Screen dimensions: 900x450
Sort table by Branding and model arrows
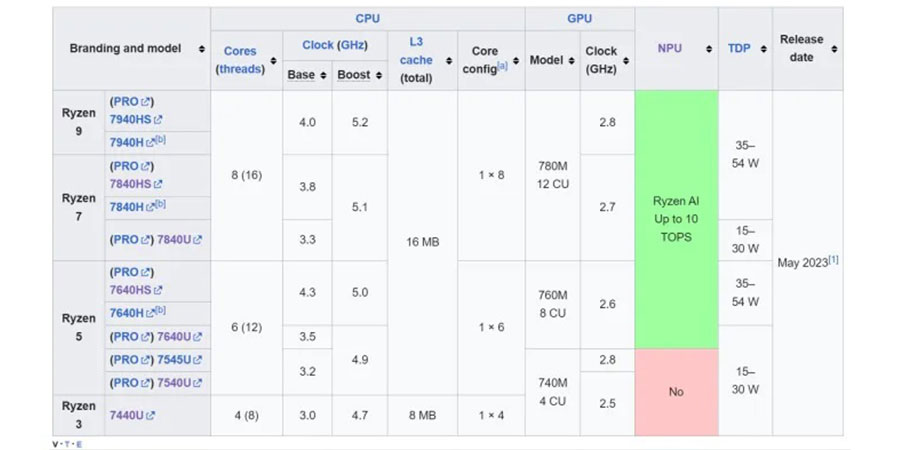201,49
